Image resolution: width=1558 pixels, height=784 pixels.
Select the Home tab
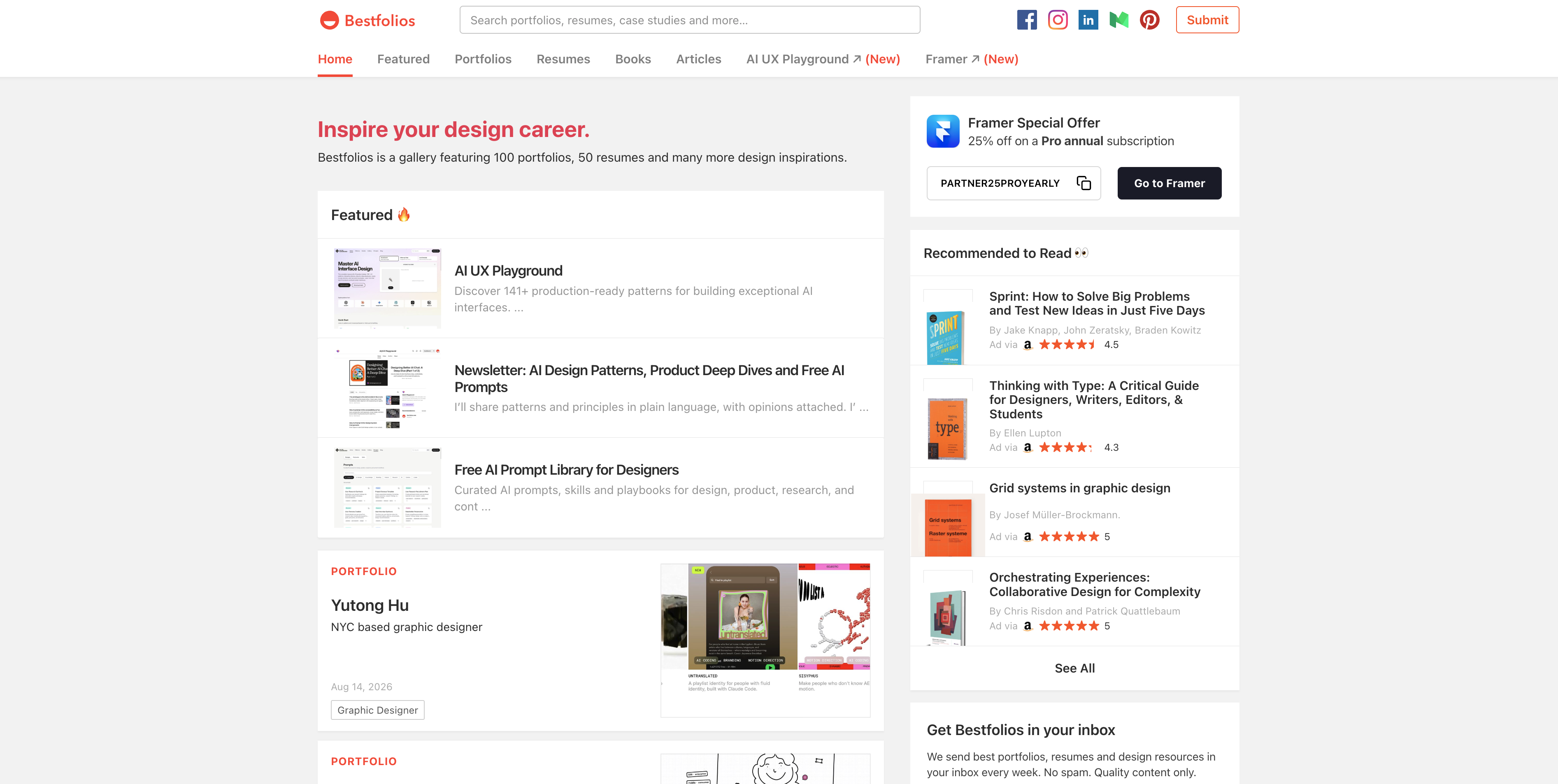[335, 59]
